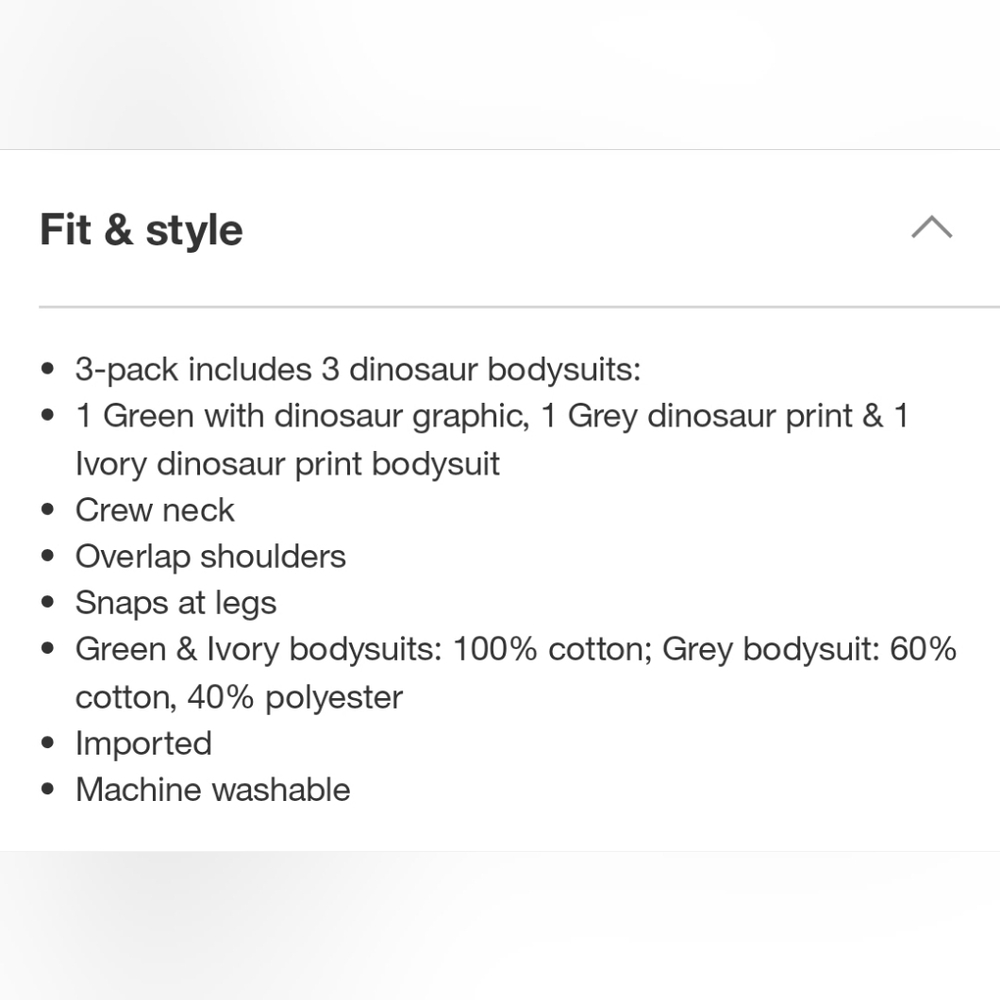The width and height of the screenshot is (1000, 1000).
Task: Click the bullet point before Overlap shoulders
Action: (x=47, y=555)
